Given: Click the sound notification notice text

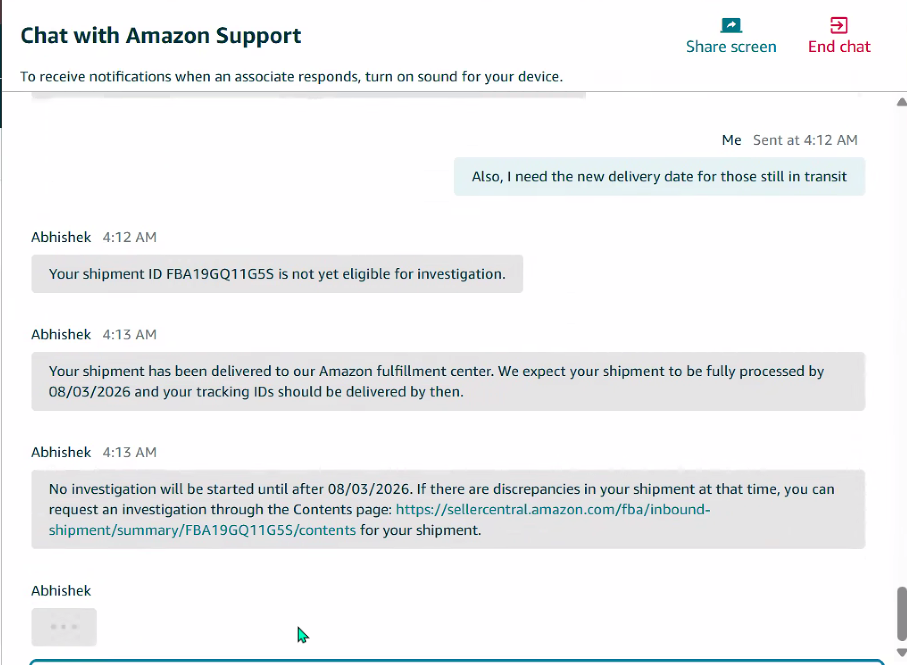Looking at the screenshot, I should click(292, 77).
